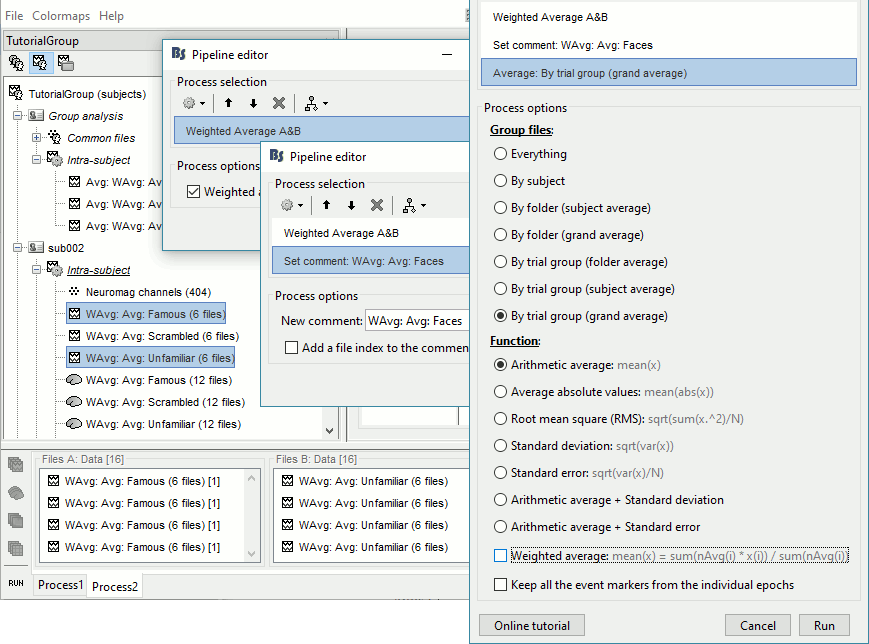Select Process sources file type icon
The image size is (869, 644).
[16, 492]
